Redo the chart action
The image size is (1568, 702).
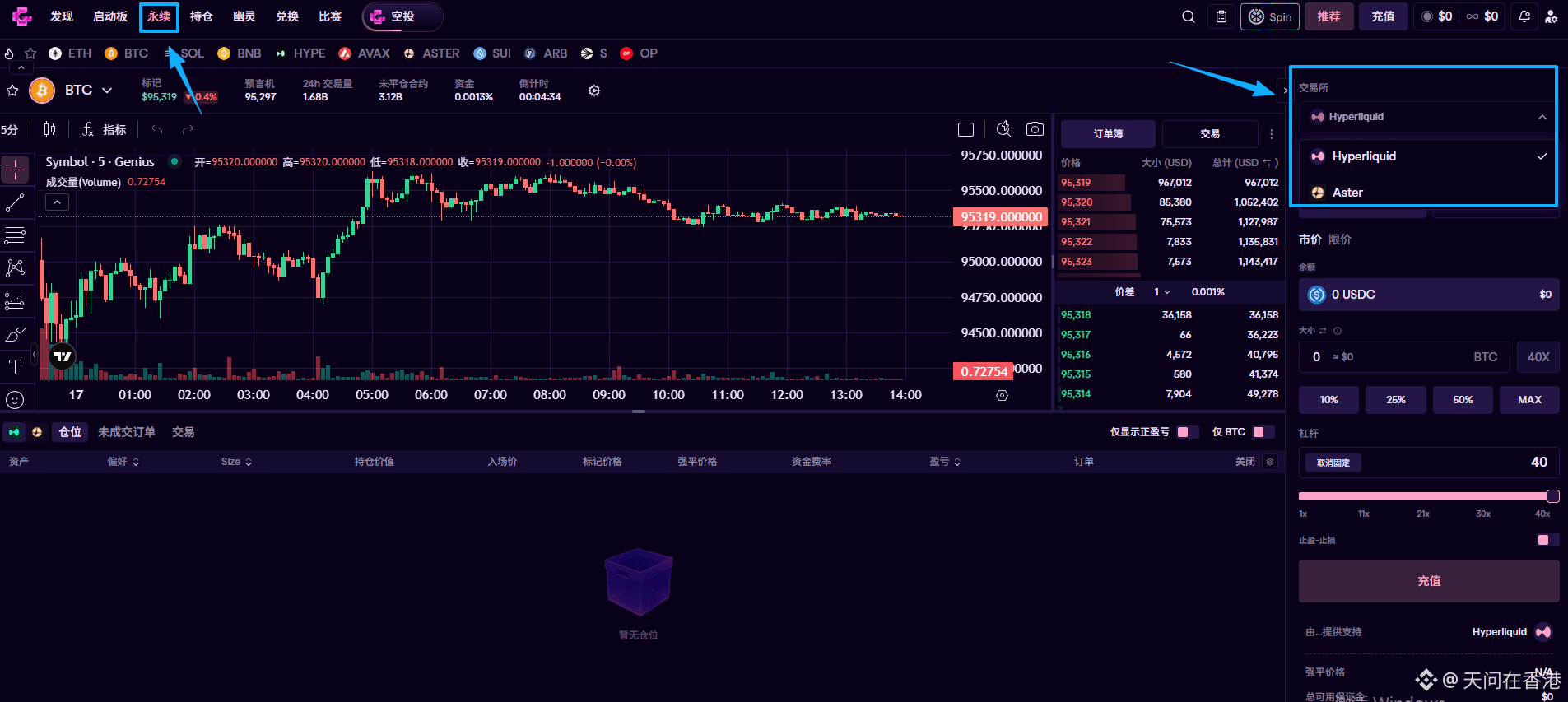click(x=188, y=129)
